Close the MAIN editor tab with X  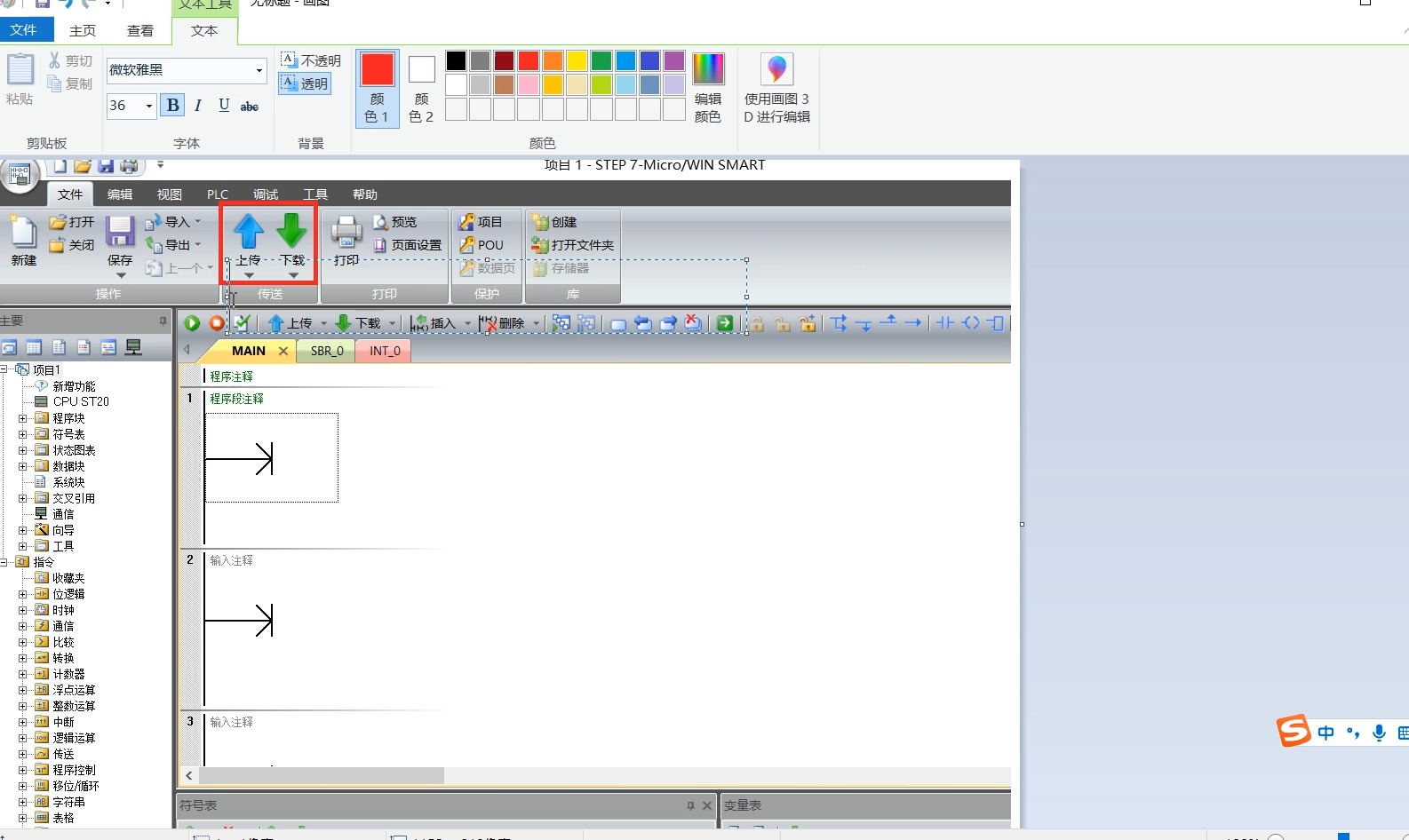point(283,351)
